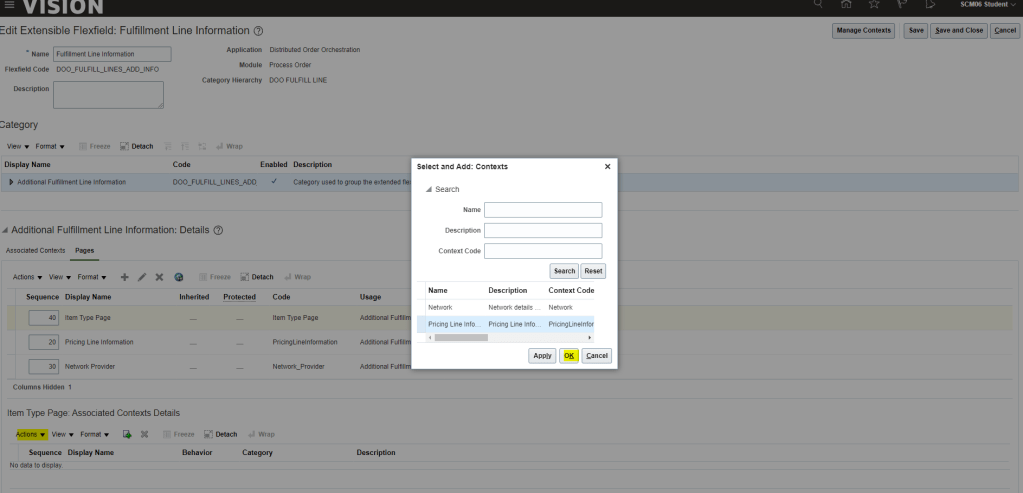Open Actions menu in Associated Contexts Details
The height and width of the screenshot is (493, 1023).
point(31,434)
